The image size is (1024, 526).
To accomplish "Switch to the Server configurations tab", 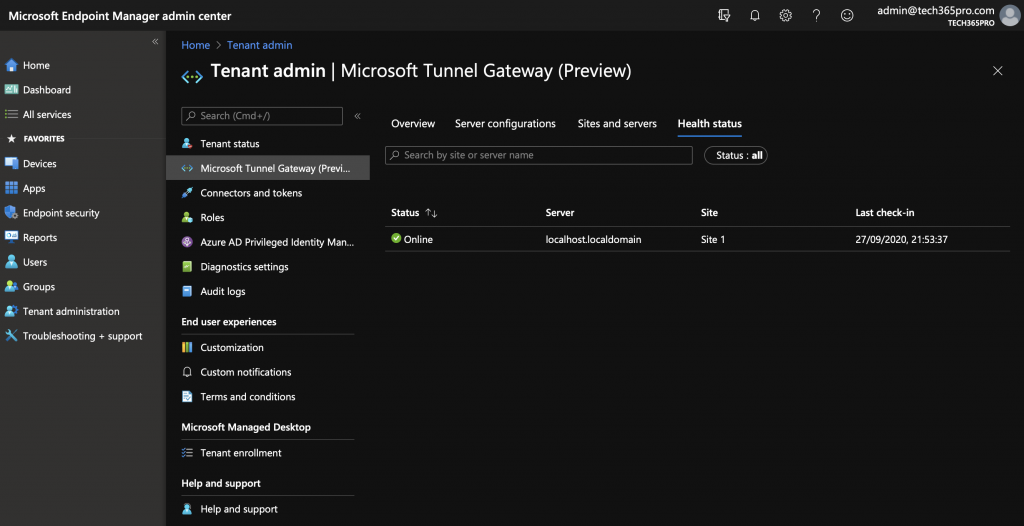I will [505, 124].
